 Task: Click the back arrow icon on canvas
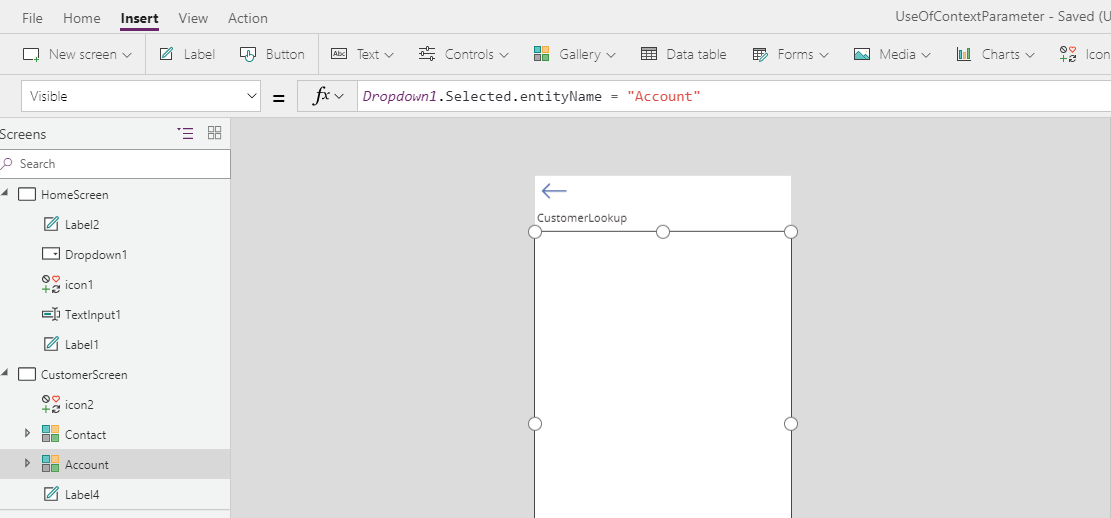click(x=554, y=191)
